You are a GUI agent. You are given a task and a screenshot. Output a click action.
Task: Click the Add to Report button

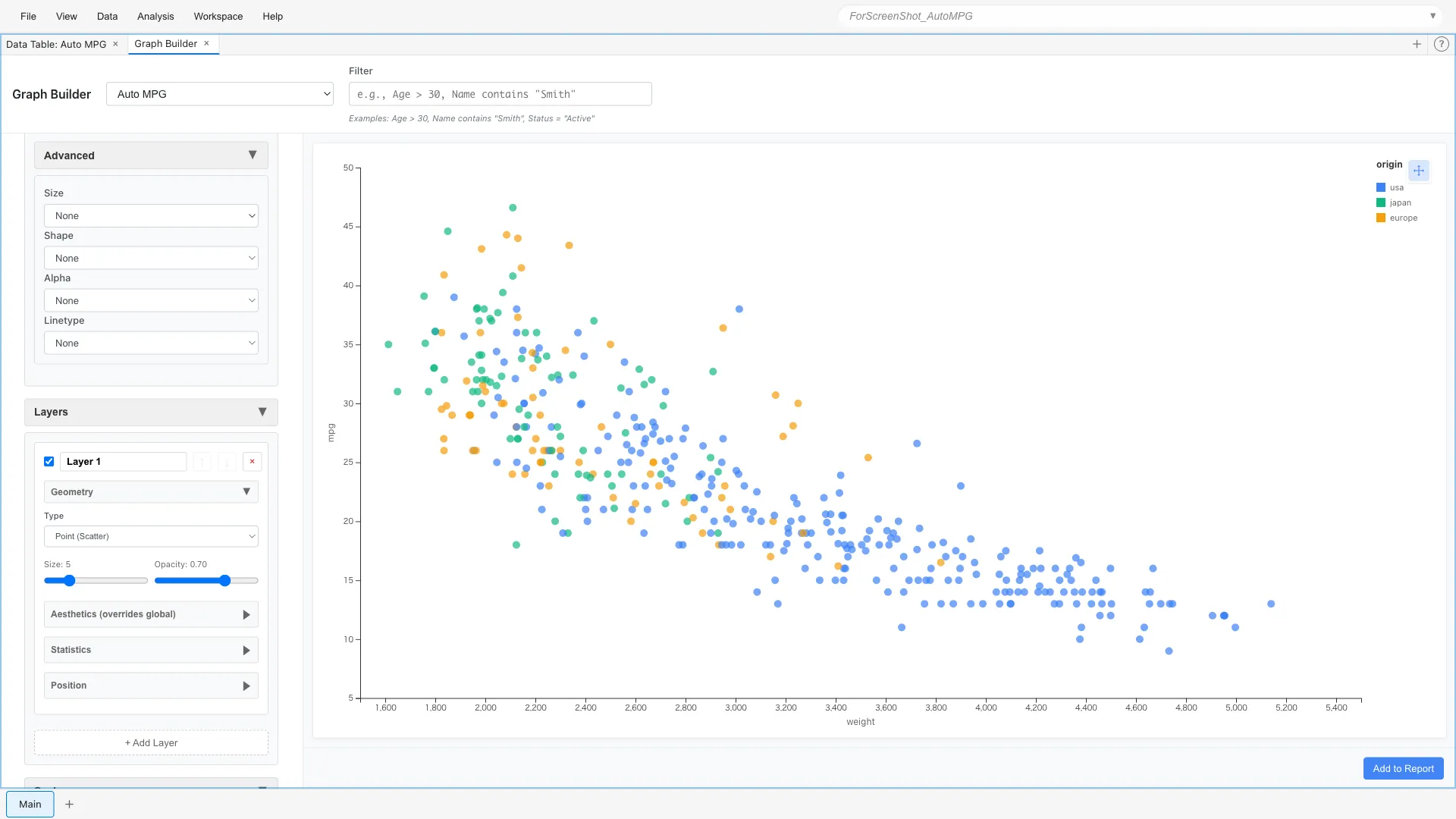click(1402, 768)
